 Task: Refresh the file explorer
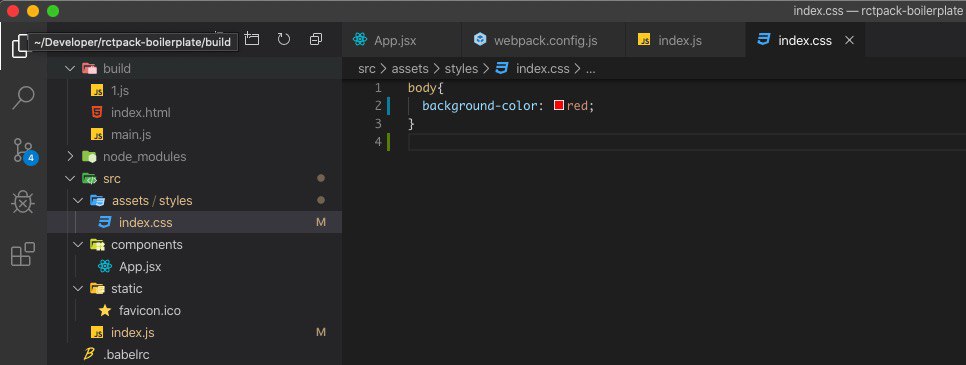tap(283, 39)
